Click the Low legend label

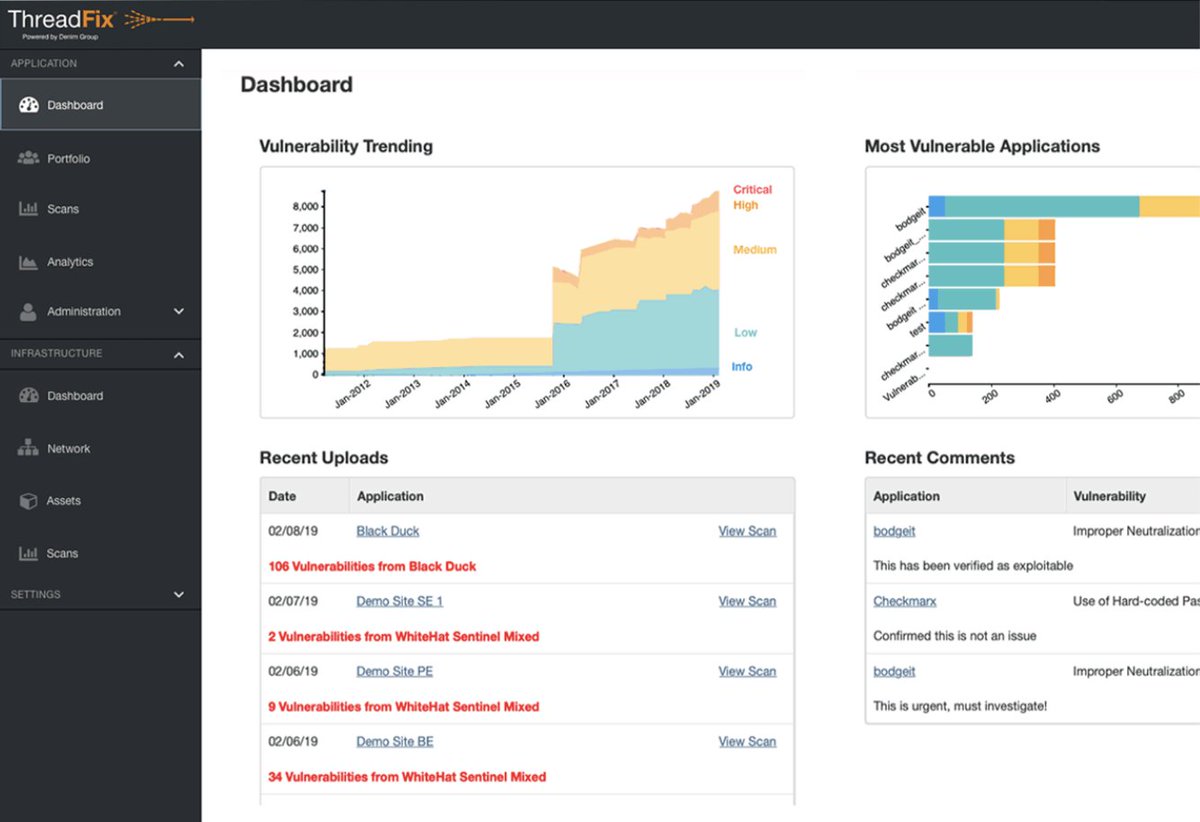[746, 332]
